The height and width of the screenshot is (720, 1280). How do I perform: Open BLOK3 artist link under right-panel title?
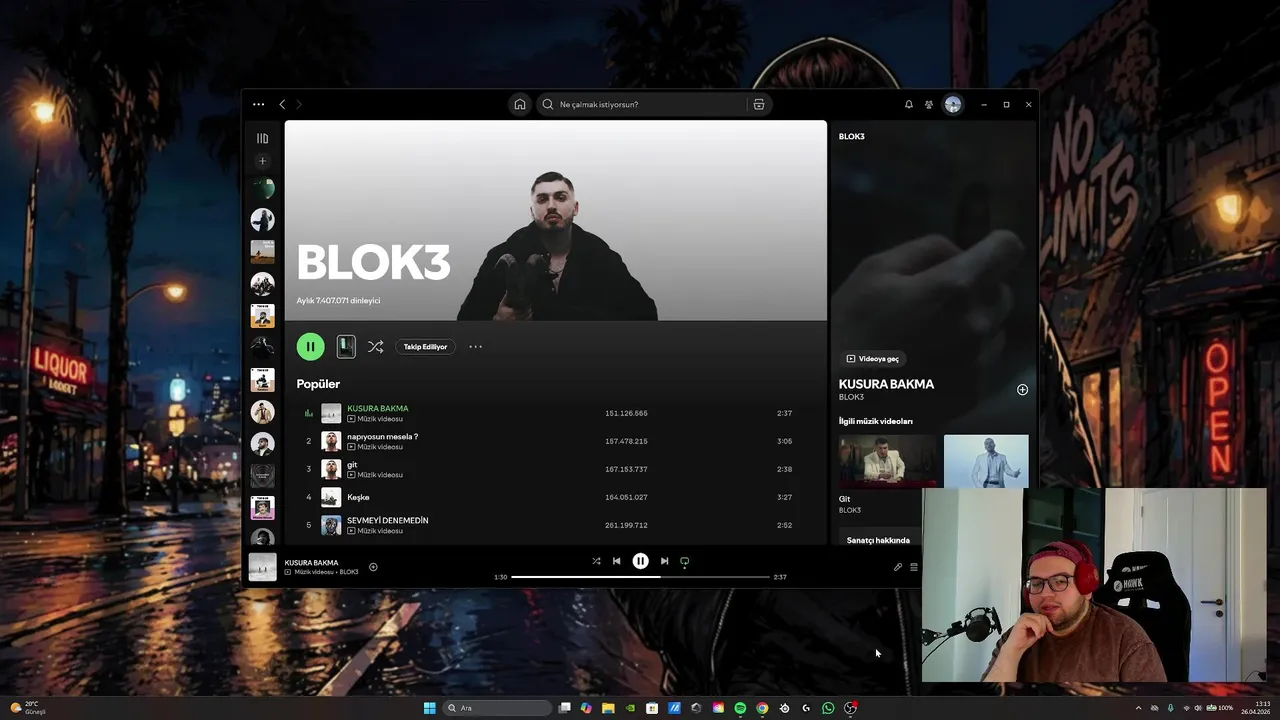(x=851, y=397)
